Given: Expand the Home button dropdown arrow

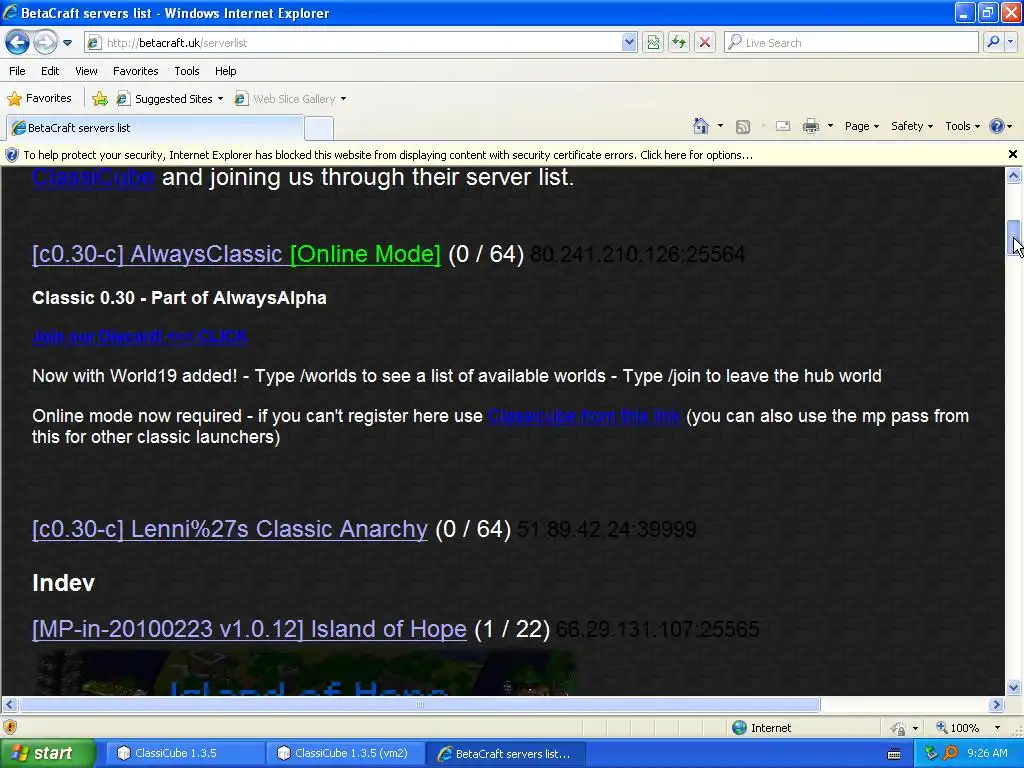Looking at the screenshot, I should [x=720, y=126].
